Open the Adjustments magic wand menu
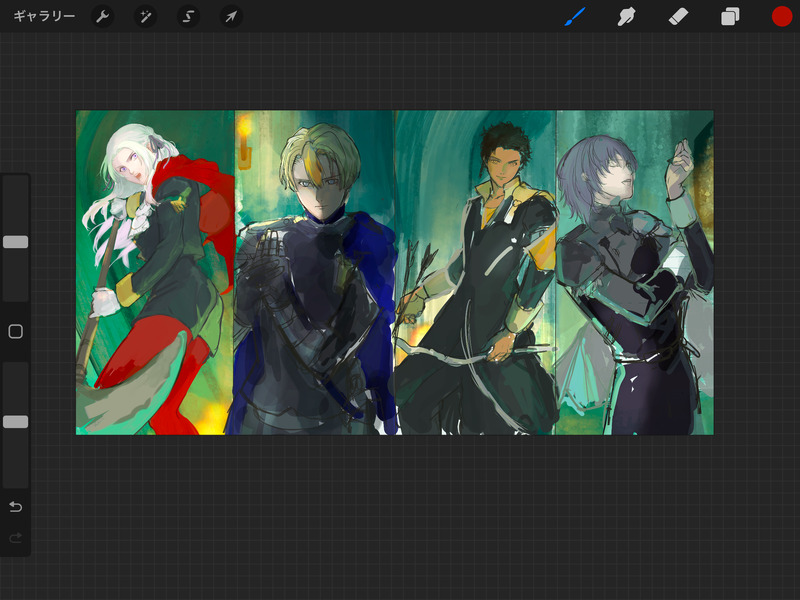This screenshot has height=600, width=800. pos(145,17)
